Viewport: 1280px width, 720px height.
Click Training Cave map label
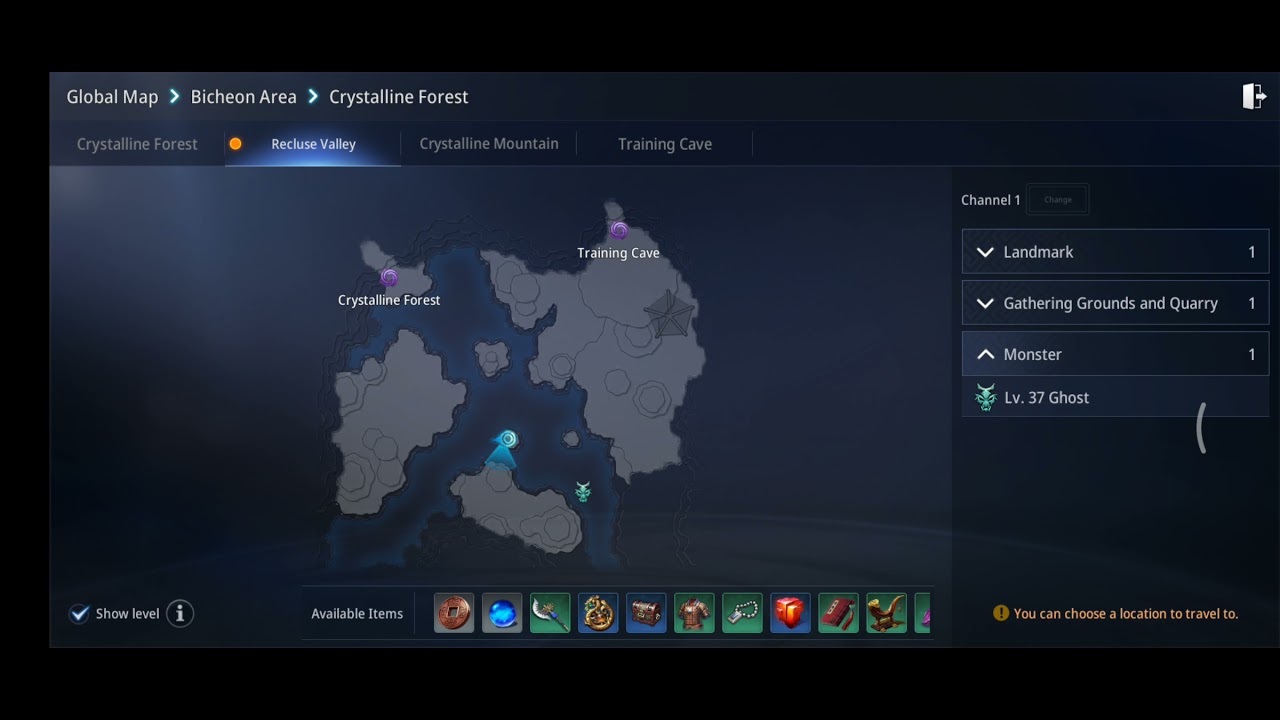pyautogui.click(x=618, y=253)
